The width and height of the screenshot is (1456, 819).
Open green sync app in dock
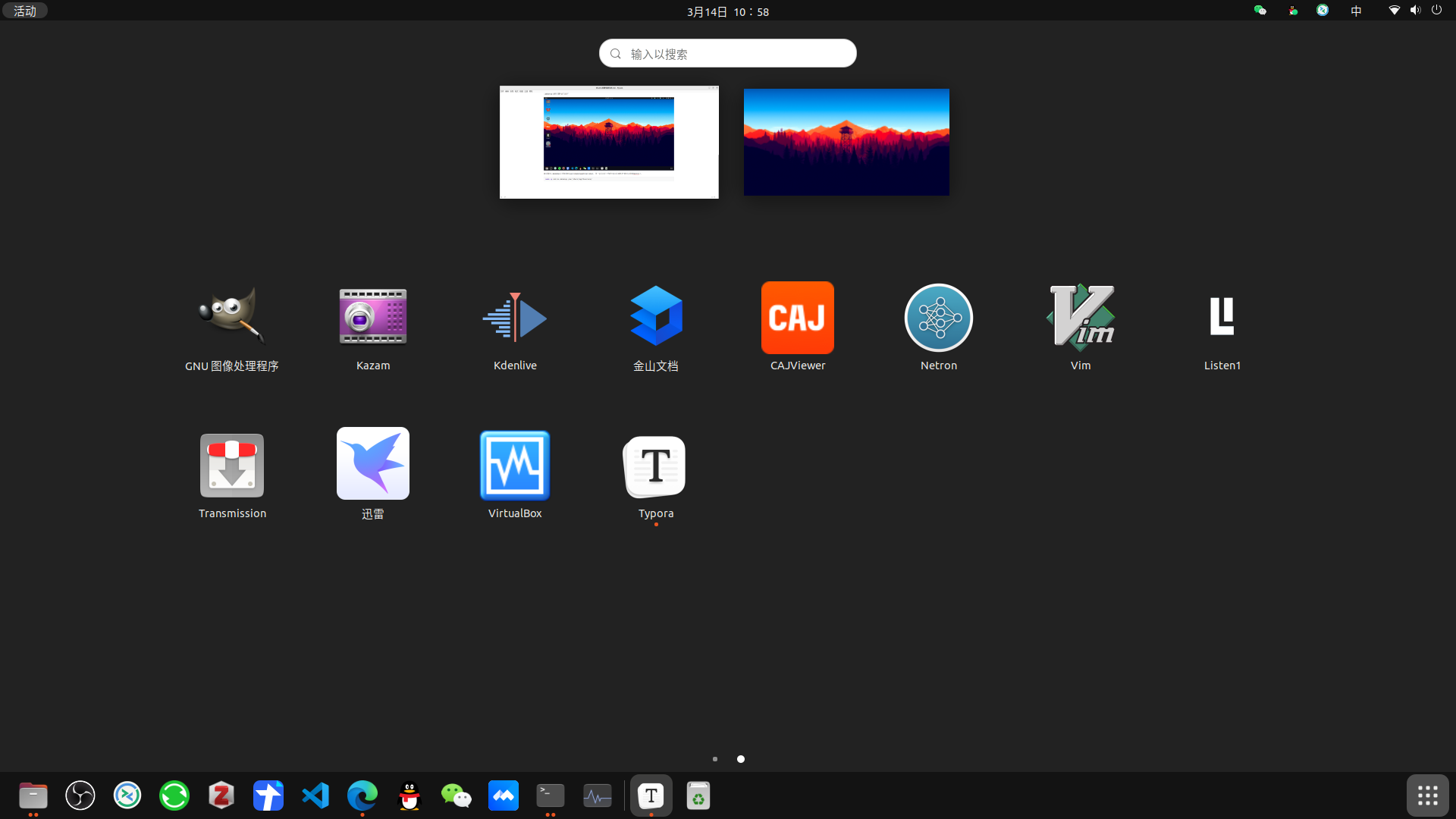[174, 795]
